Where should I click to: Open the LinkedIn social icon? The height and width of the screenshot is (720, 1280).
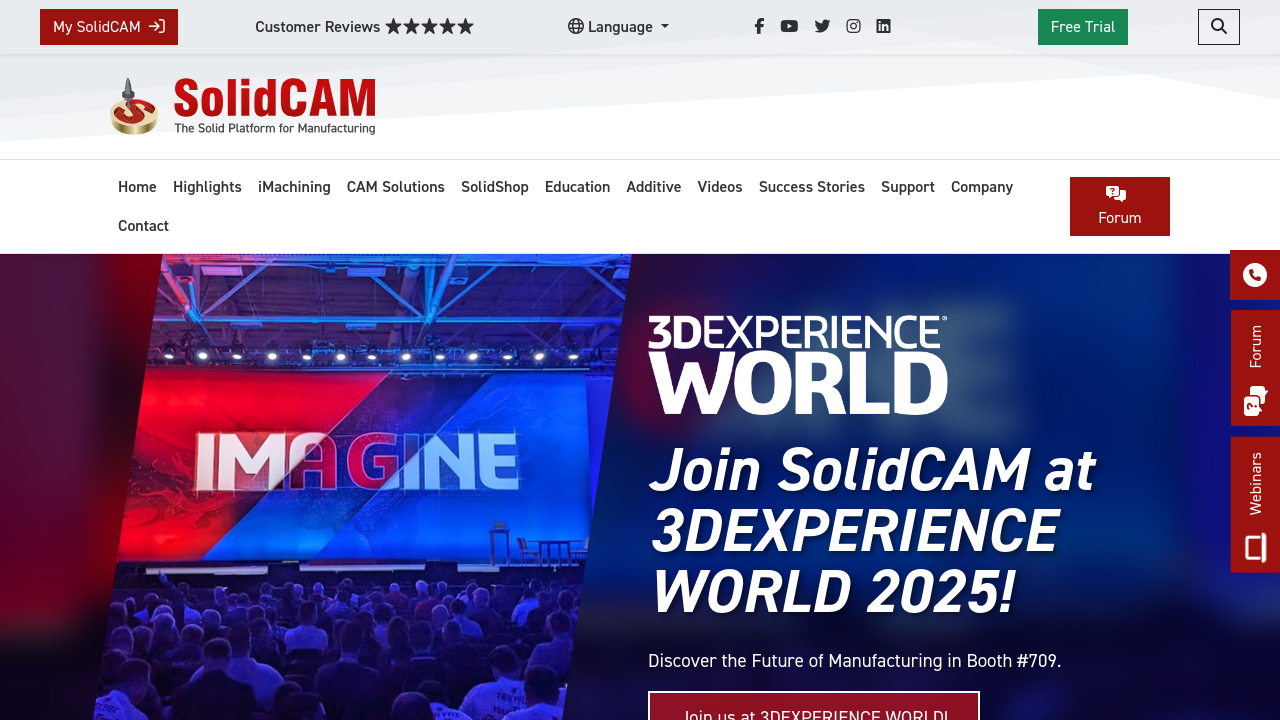tap(883, 27)
